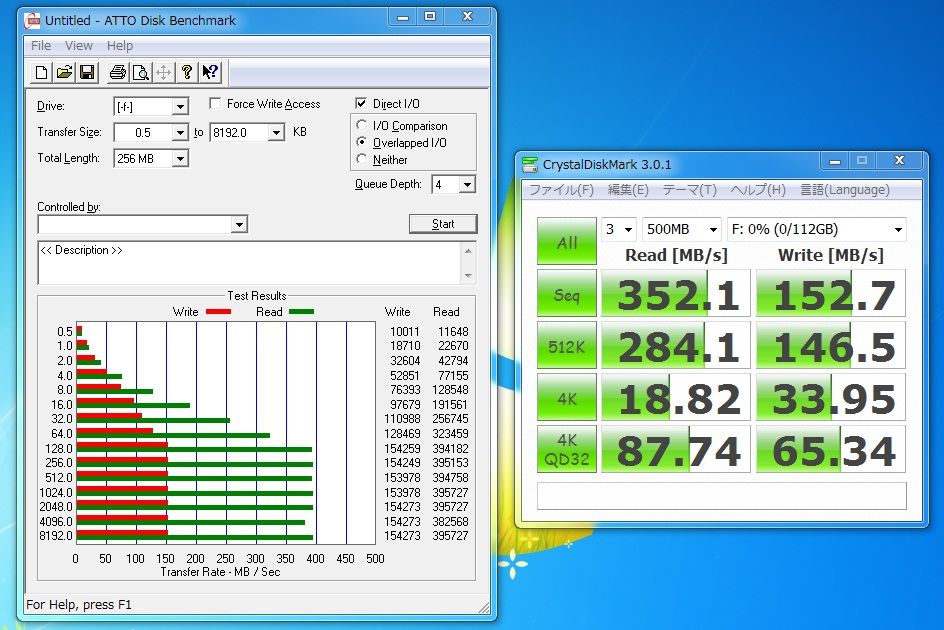Viewport: 944px width, 630px height.
Task: Open CrystalDiskMark test size 500MB dropdown
Action: tap(682, 229)
